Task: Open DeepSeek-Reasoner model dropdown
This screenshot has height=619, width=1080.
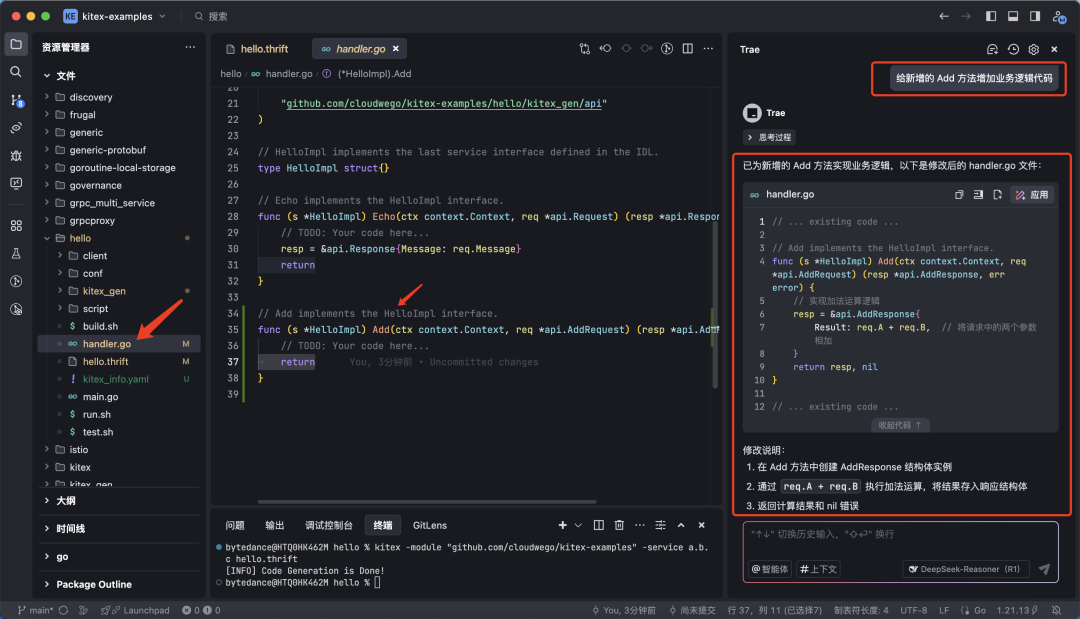Action: click(965, 569)
